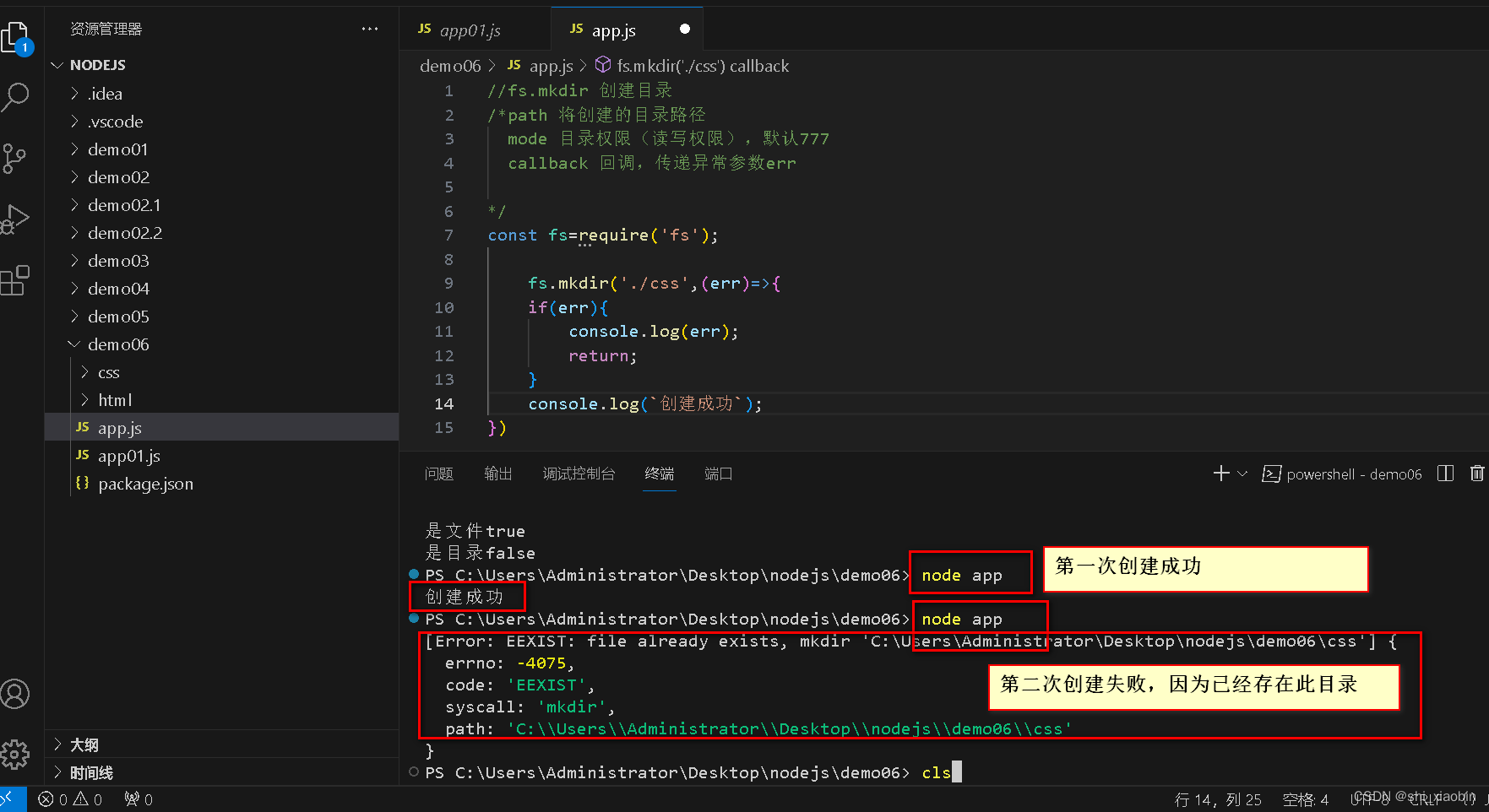Open Run and Debug view icon

pos(15,219)
